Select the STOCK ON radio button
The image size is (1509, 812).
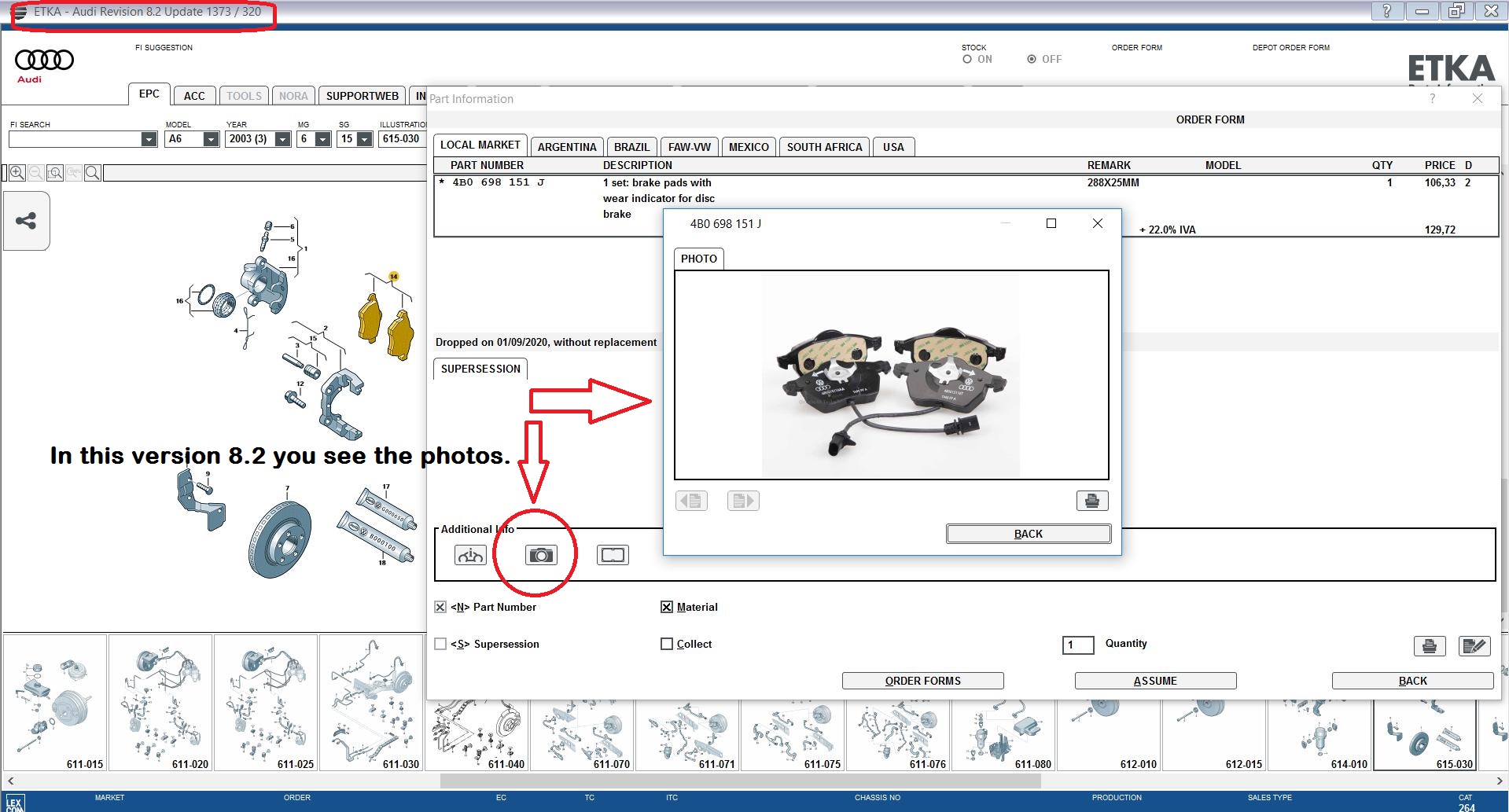tap(967, 59)
